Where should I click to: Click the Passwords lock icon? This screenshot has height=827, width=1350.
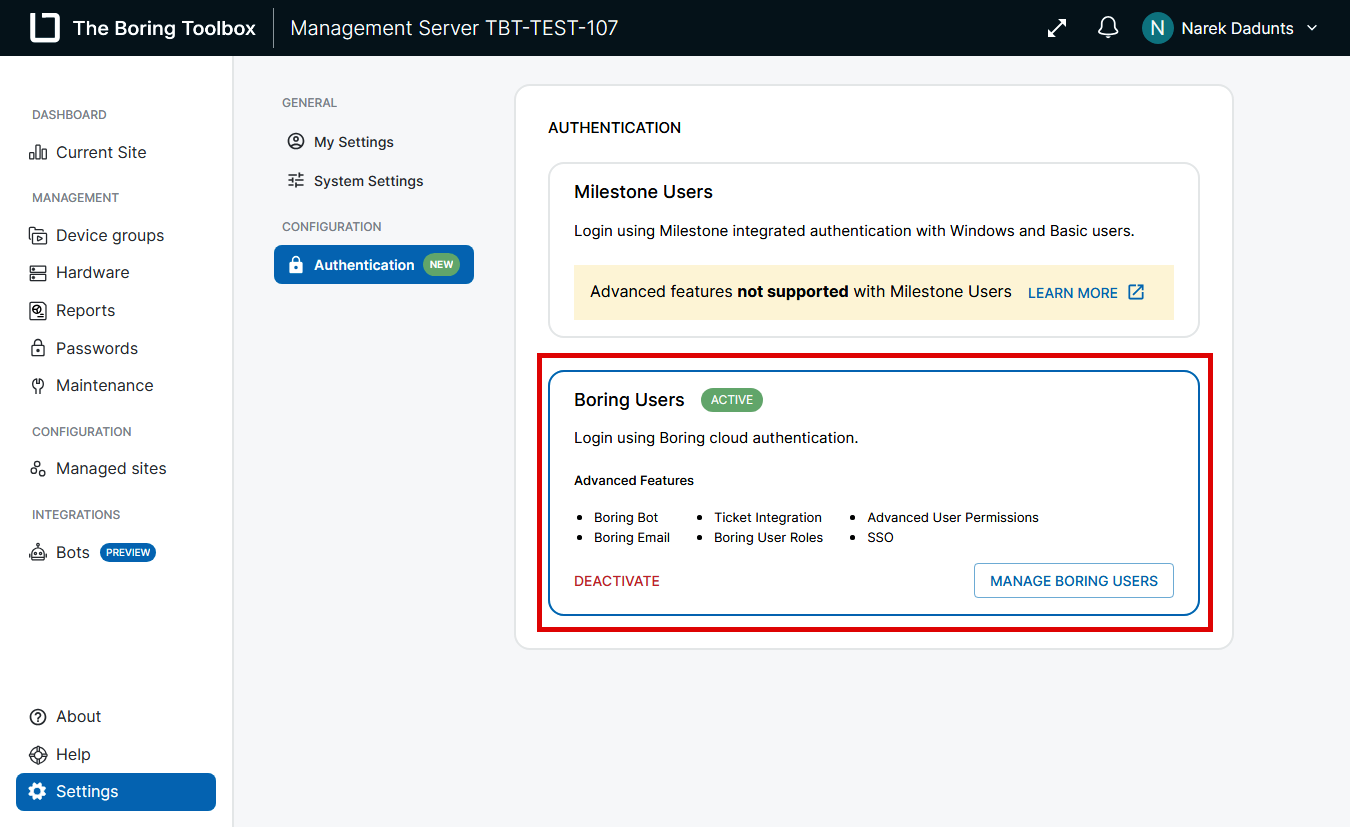coord(38,349)
